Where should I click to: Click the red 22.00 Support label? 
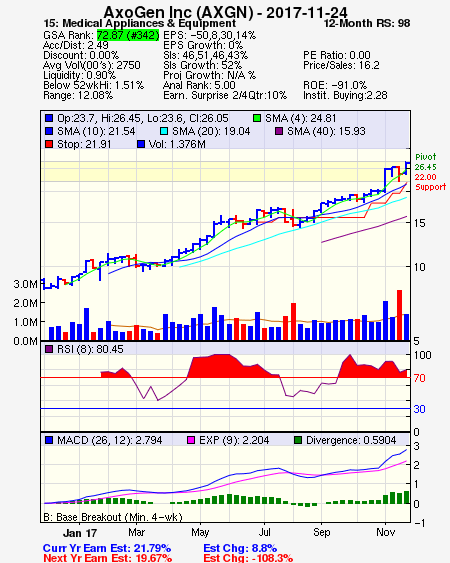pos(430,182)
